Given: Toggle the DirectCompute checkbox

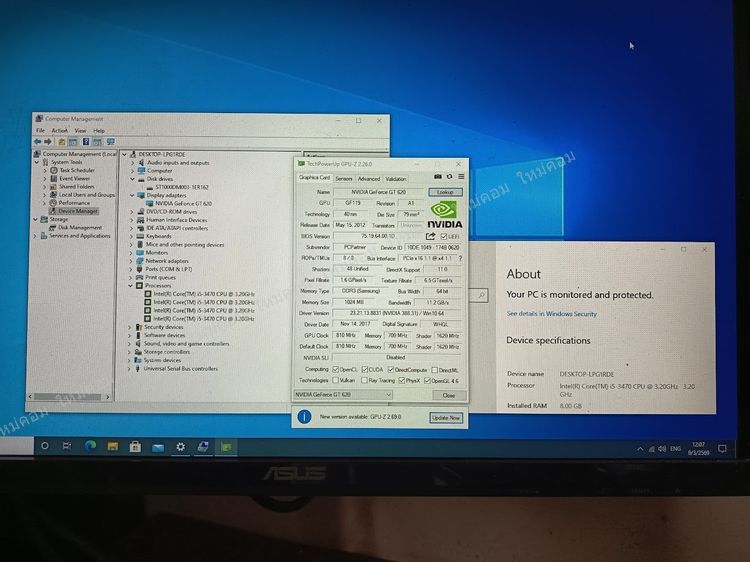Looking at the screenshot, I should pos(391,370).
